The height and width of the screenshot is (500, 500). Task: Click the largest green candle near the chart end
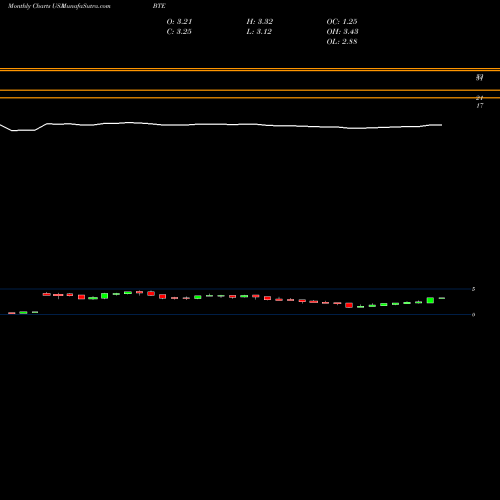[x=430, y=300]
